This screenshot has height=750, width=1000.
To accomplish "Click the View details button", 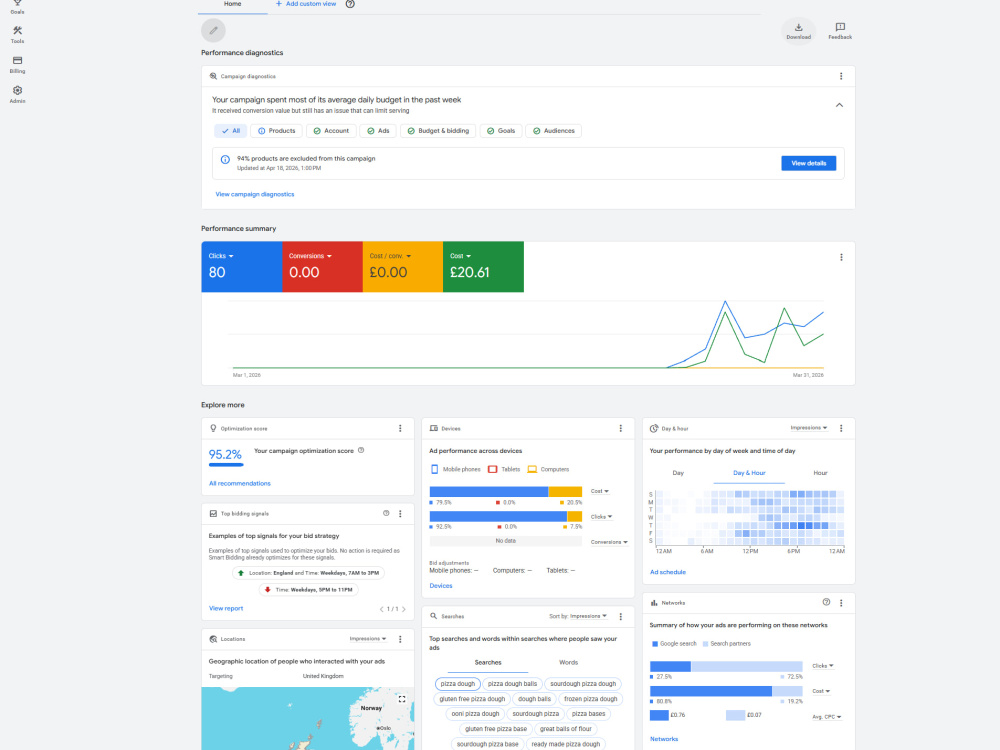I will (x=809, y=163).
